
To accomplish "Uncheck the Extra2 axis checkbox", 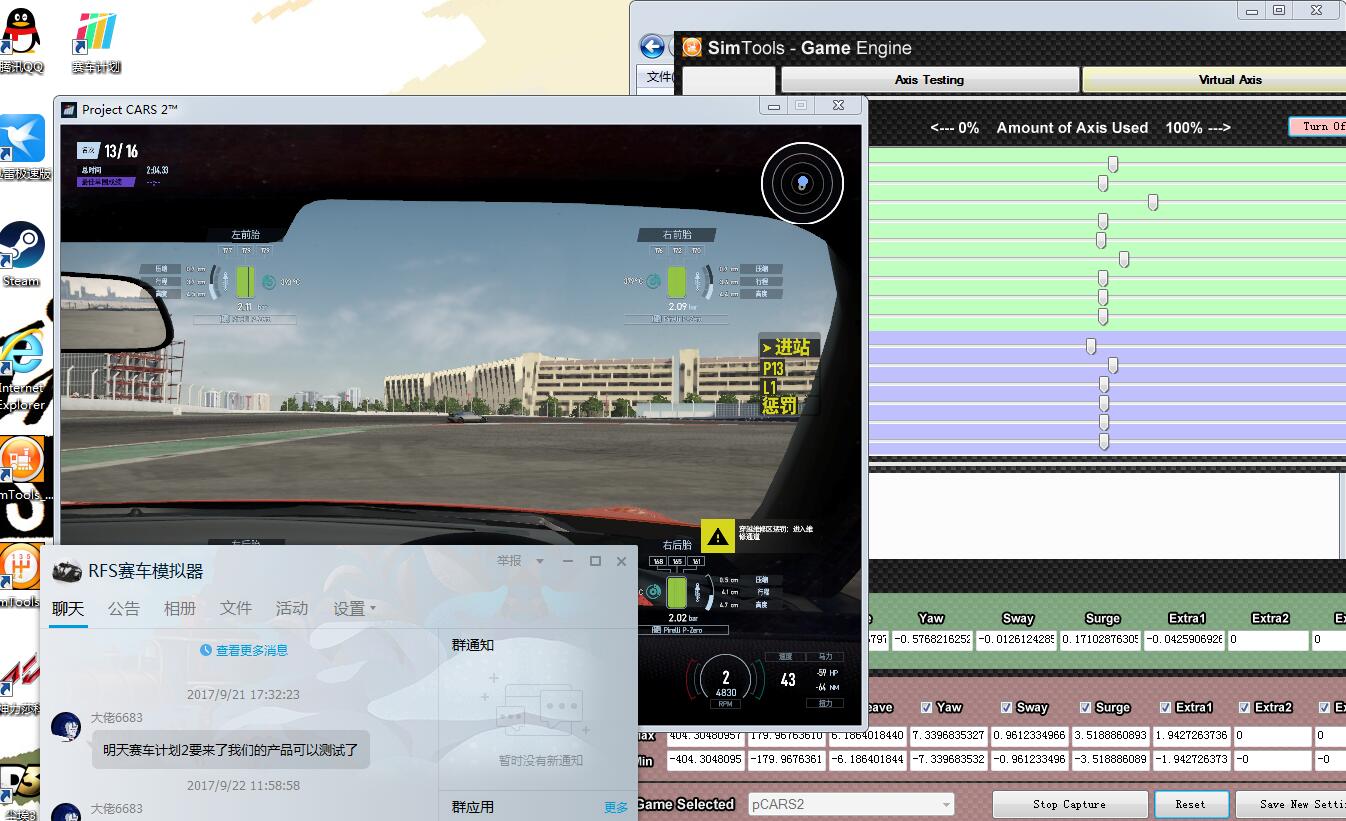I will (1245, 707).
